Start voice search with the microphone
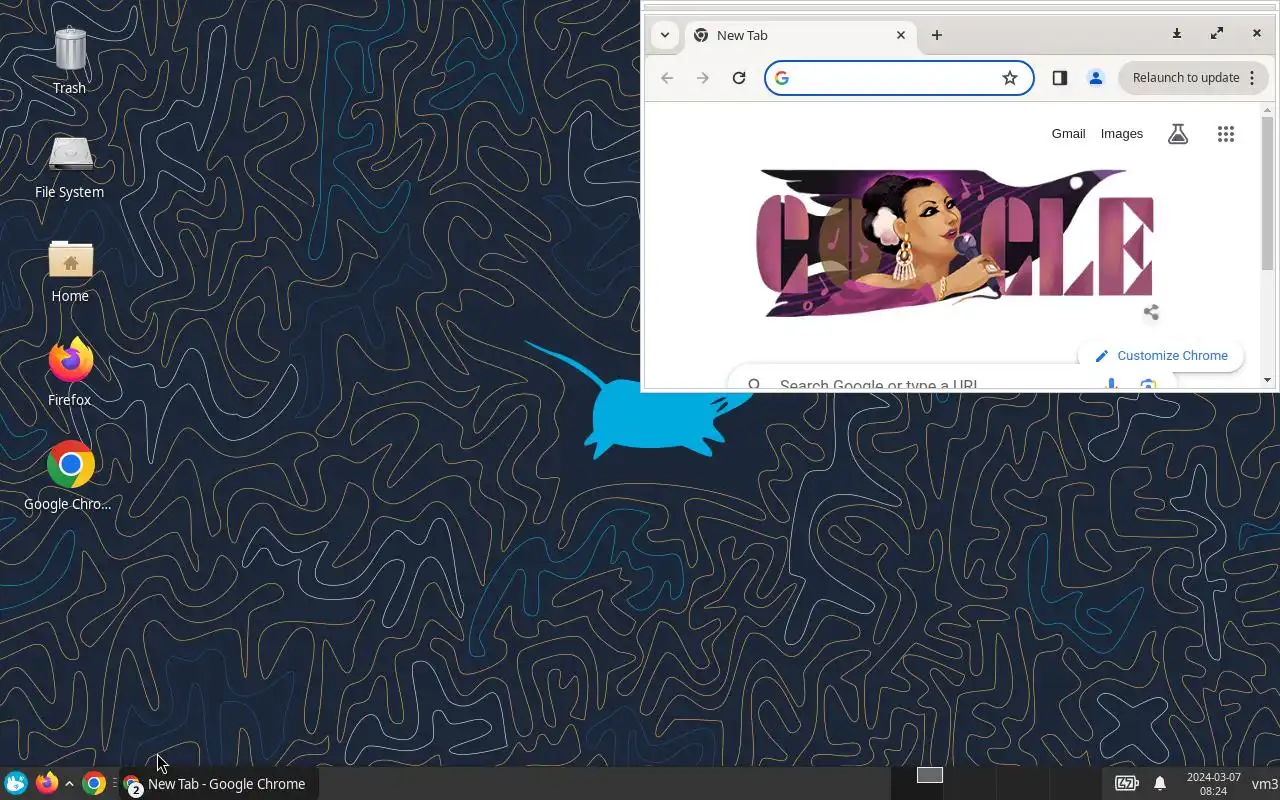The image size is (1280, 800). click(x=1111, y=384)
